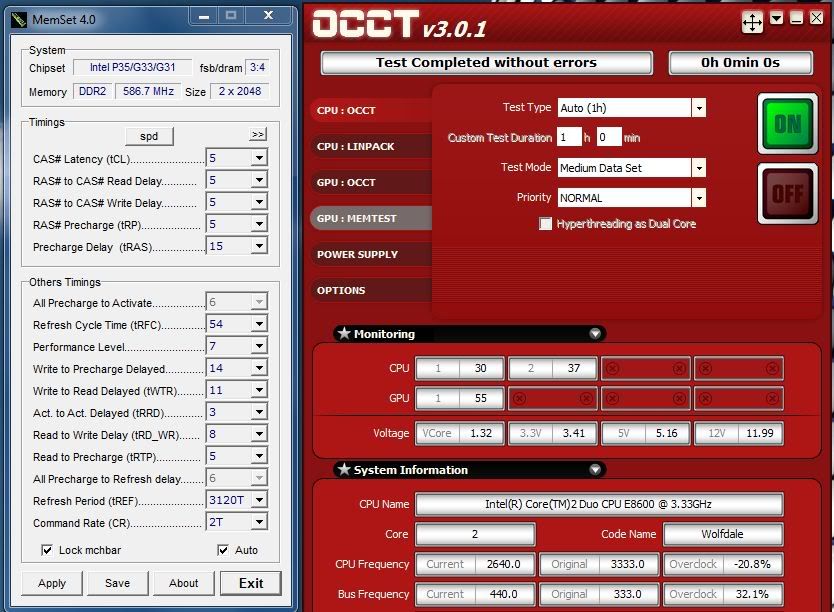834x612 pixels.
Task: Open the Test Mode dropdown
Action: 699,168
